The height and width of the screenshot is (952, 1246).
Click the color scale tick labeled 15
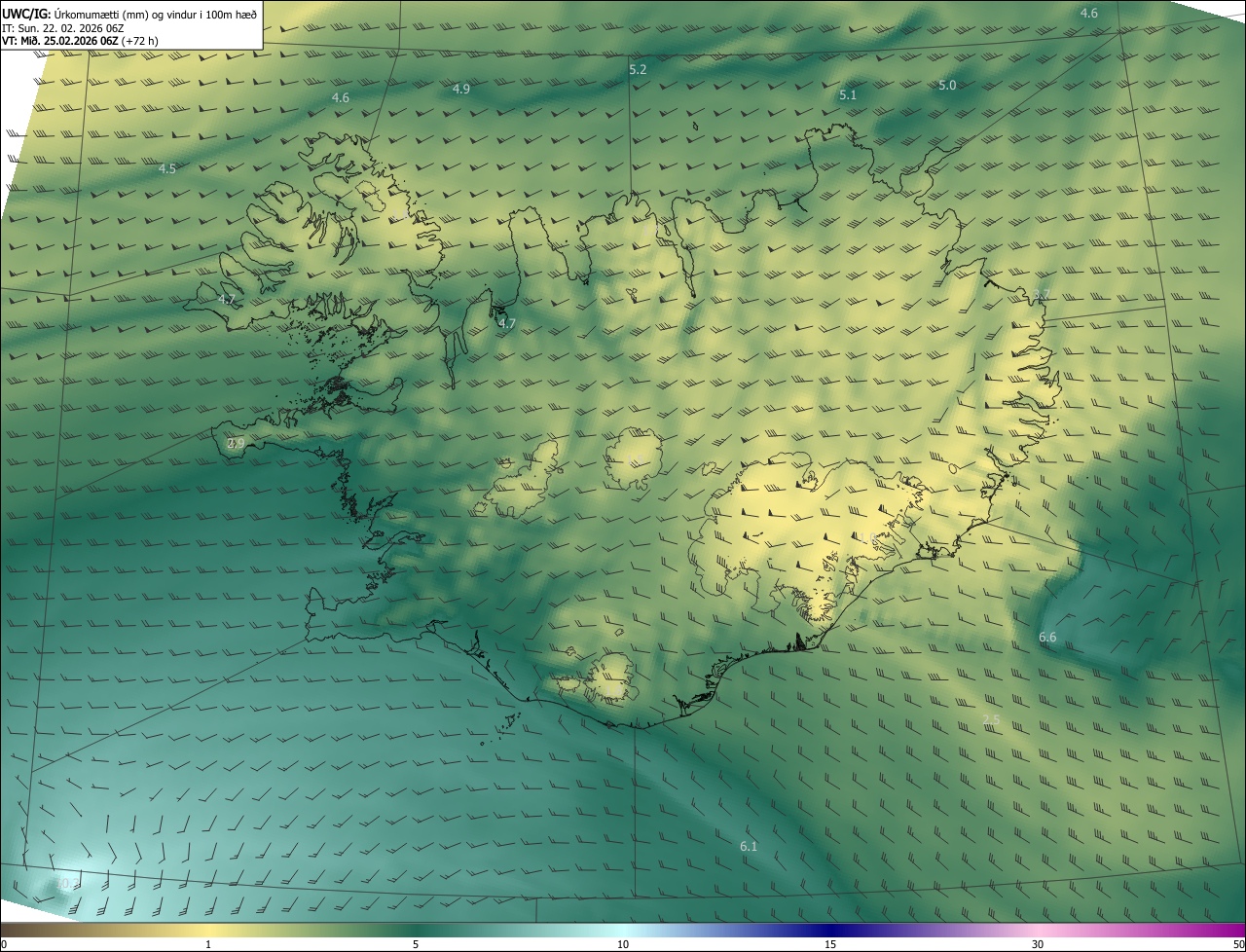(x=830, y=944)
